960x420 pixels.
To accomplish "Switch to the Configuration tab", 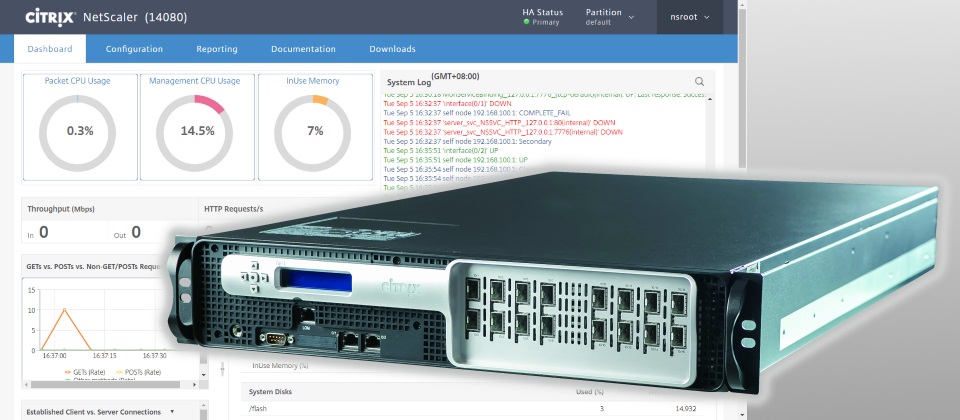I will tap(134, 48).
